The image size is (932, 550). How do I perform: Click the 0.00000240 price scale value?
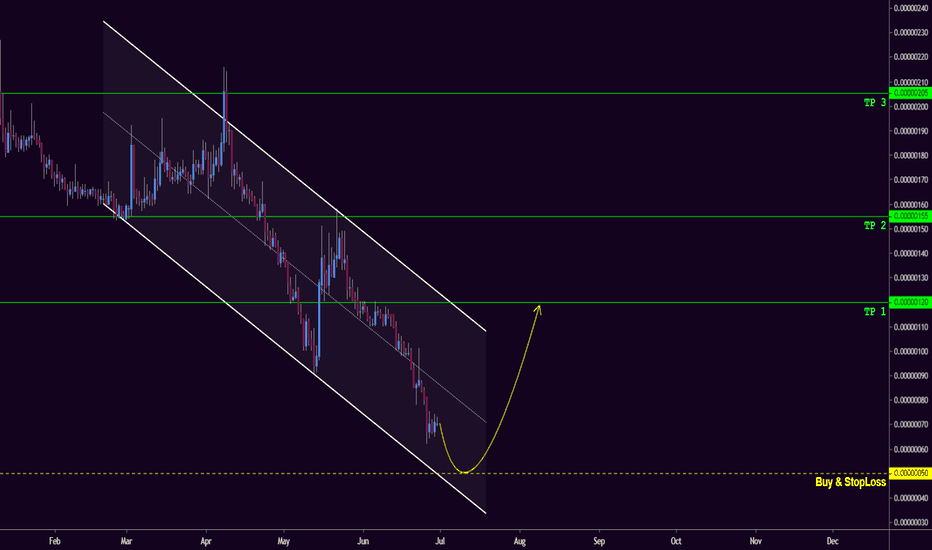[911, 8]
